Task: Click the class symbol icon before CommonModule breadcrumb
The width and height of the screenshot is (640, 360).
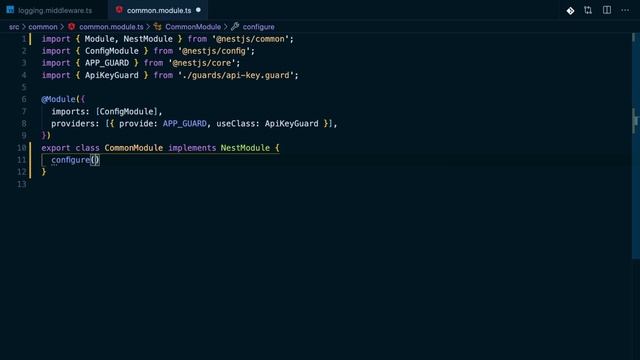Action: pyautogui.click(x=158, y=27)
